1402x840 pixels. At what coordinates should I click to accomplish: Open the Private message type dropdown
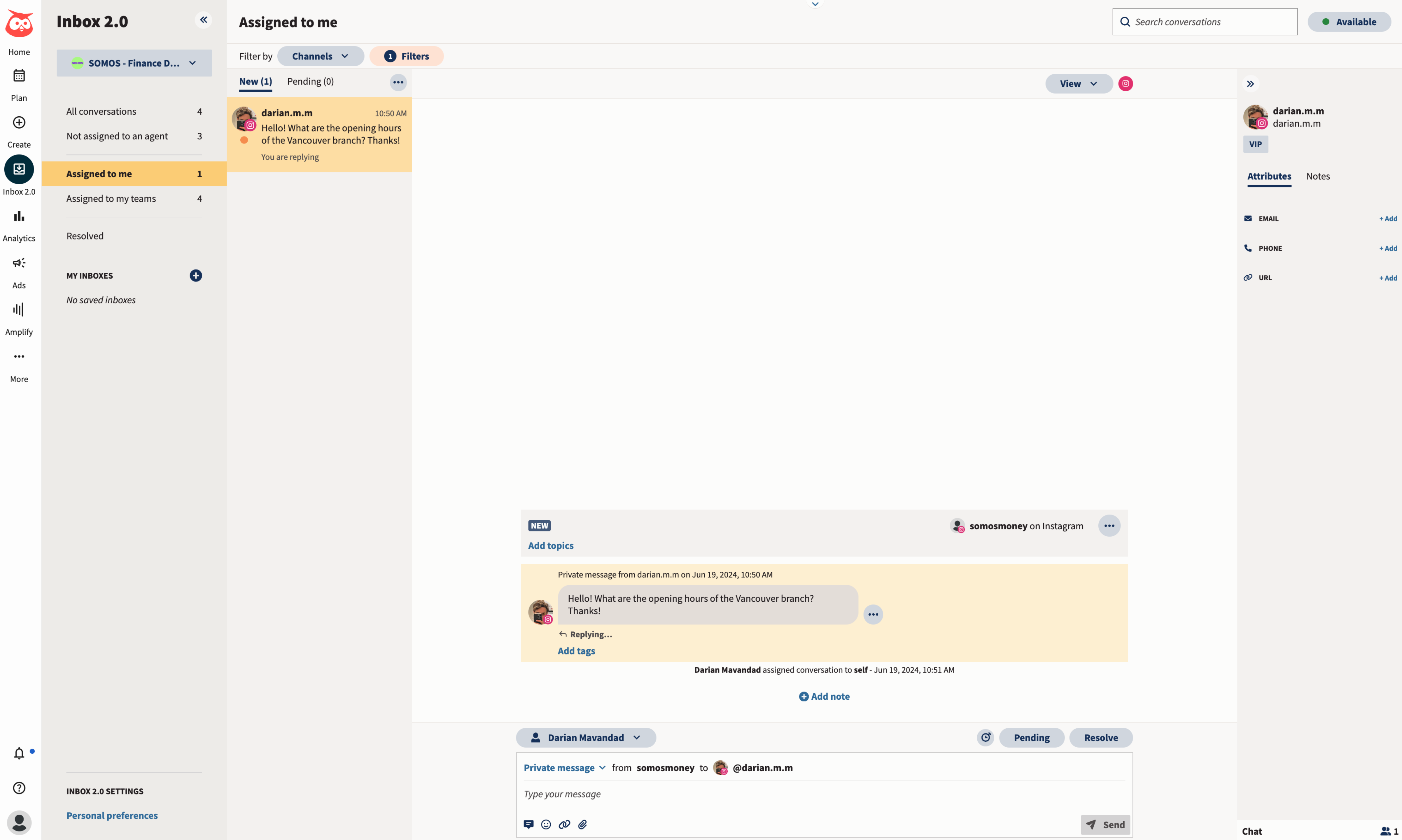[x=564, y=768]
